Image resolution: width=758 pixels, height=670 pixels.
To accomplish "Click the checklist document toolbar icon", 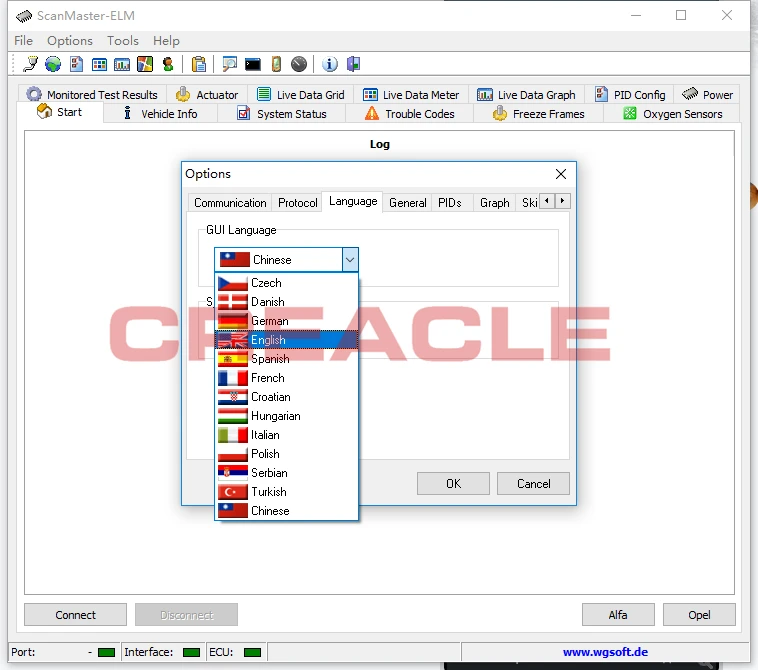I will pyautogui.click(x=76, y=64).
